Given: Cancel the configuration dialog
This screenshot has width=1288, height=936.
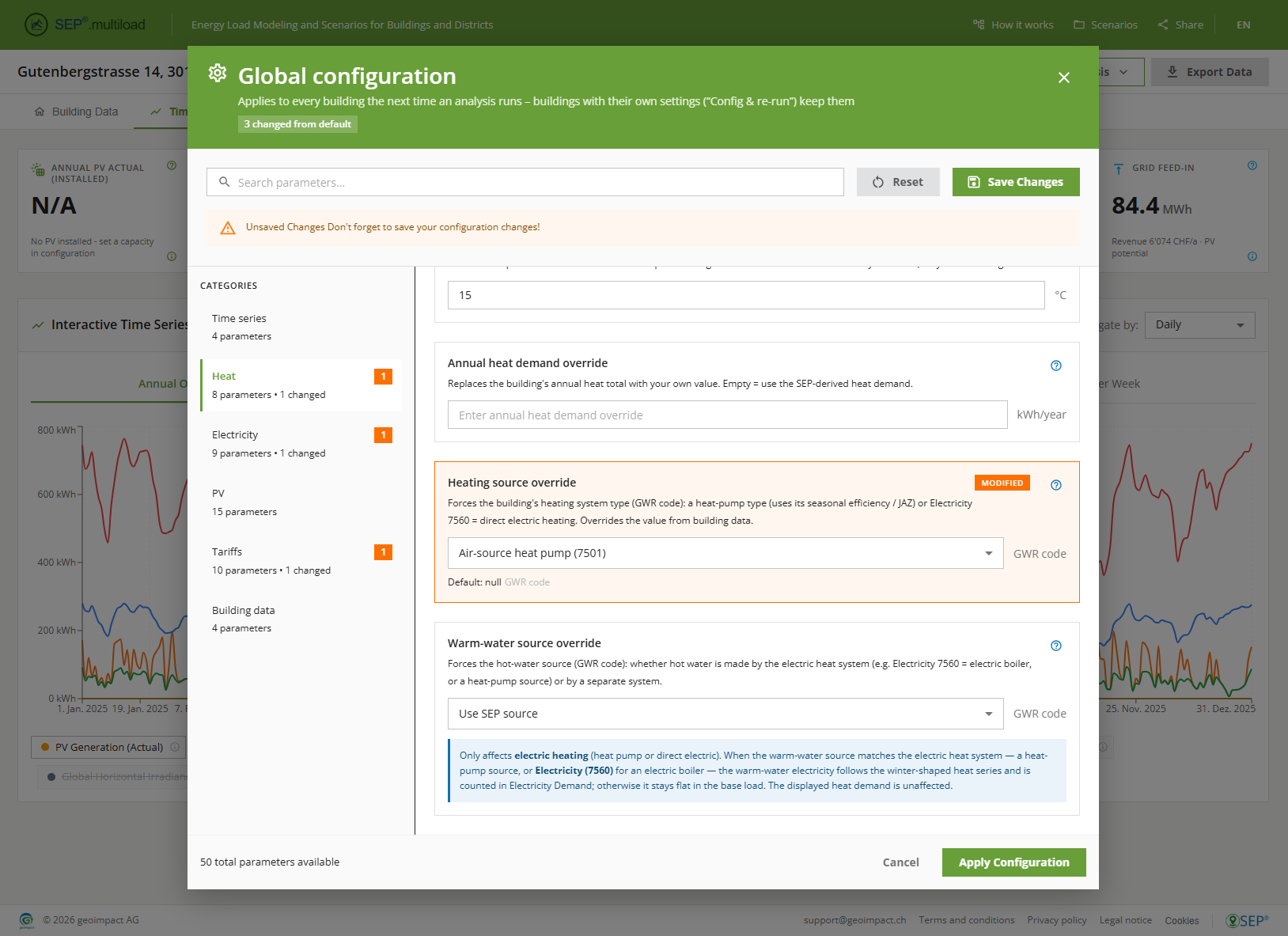Looking at the screenshot, I should pos(901,862).
